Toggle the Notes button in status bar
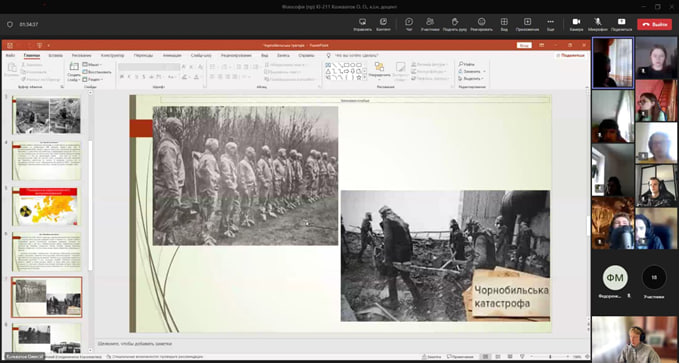Image resolution: width=680 pixels, height=364 pixels. [x=432, y=356]
